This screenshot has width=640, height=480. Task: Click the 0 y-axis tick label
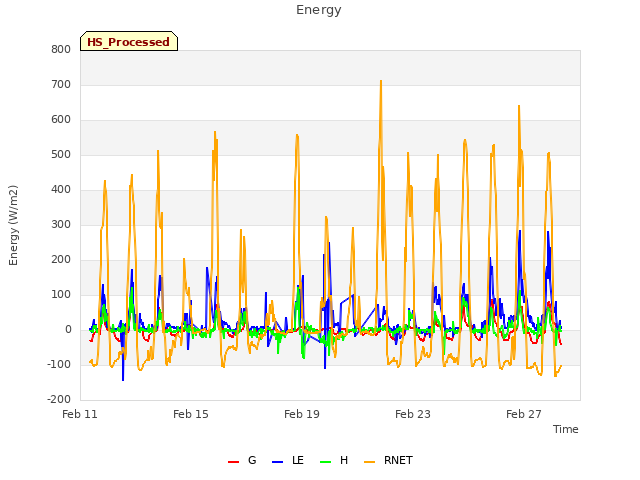pos(68,330)
